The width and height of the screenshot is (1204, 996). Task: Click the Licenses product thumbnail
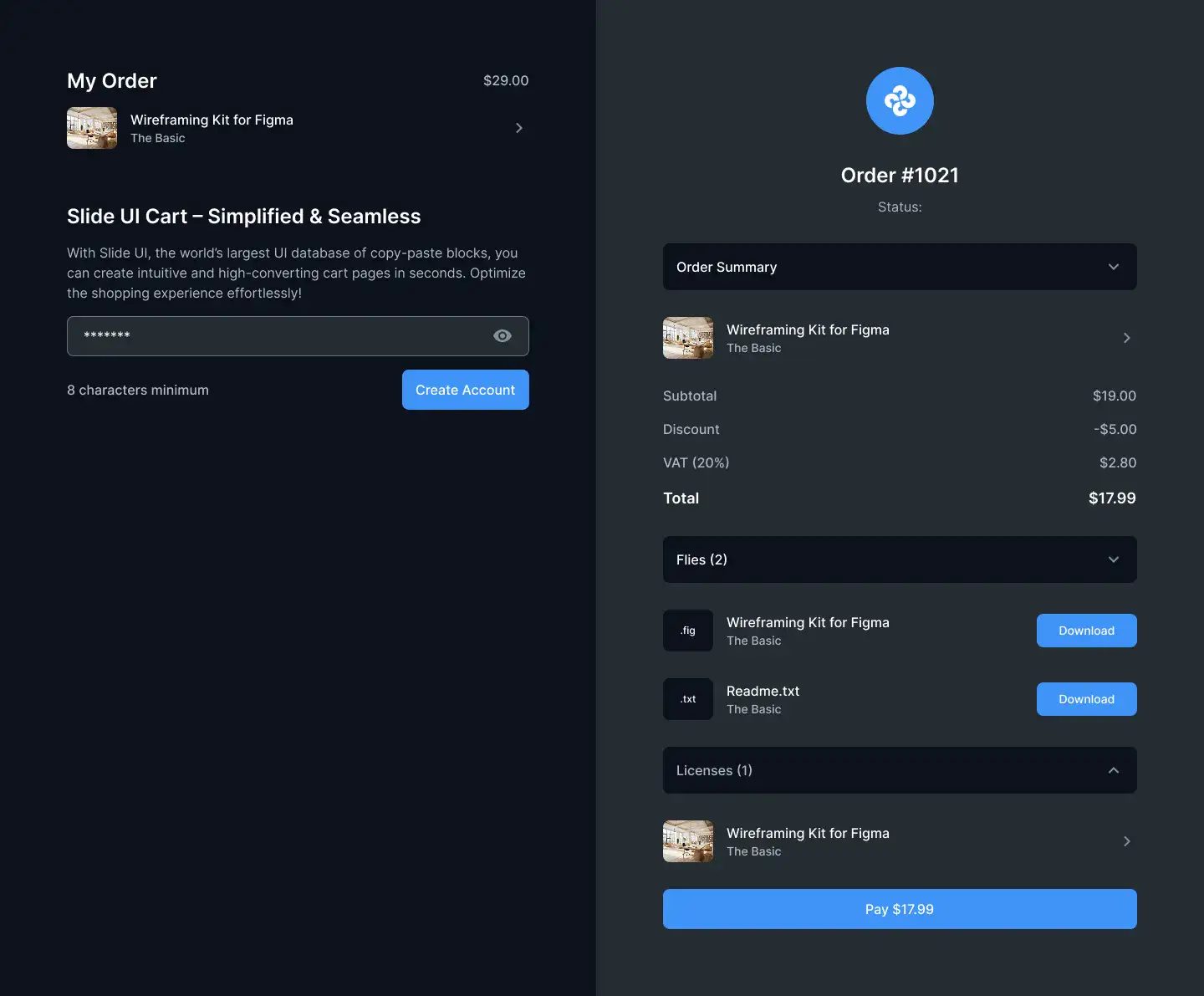(x=688, y=841)
